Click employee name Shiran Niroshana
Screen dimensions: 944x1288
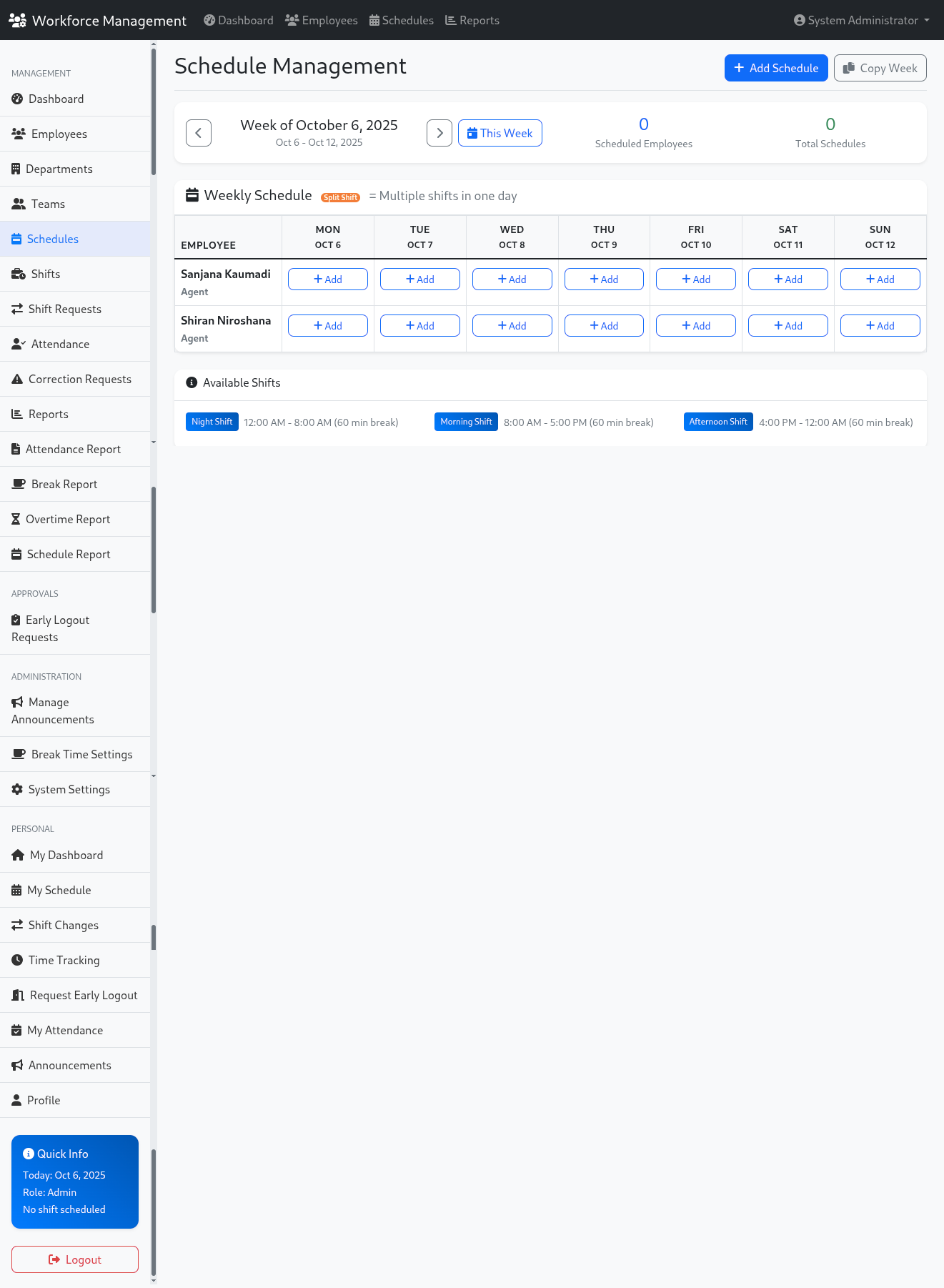226,320
